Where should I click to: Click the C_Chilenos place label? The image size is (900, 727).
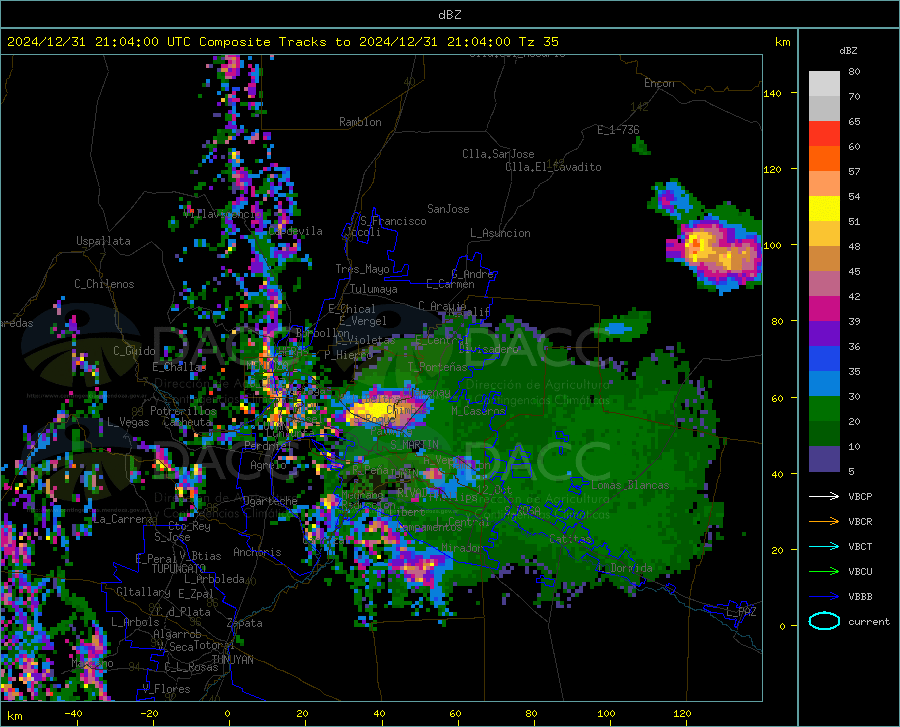(104, 284)
